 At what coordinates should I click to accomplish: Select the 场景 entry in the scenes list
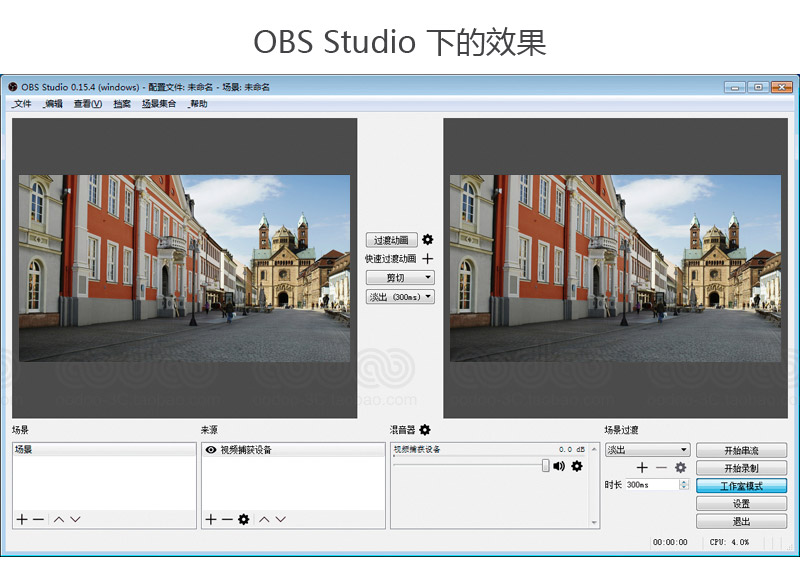click(104, 449)
